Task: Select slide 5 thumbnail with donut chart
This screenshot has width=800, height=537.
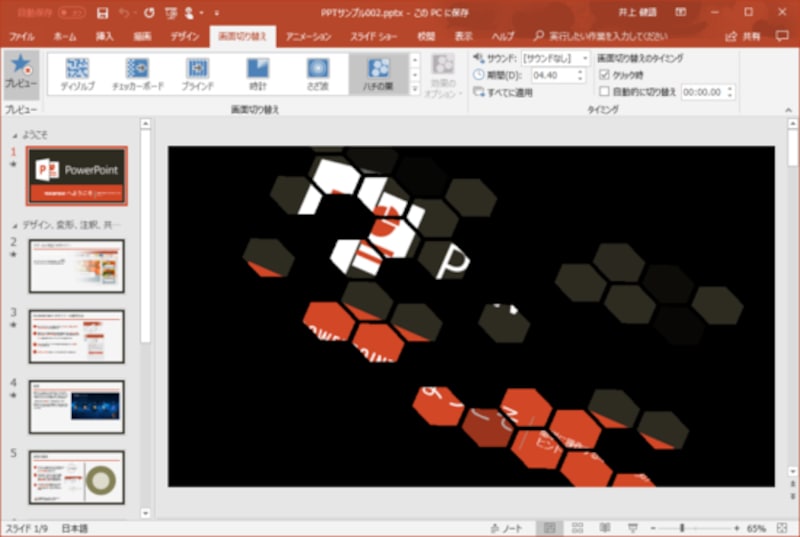Action: [77, 477]
